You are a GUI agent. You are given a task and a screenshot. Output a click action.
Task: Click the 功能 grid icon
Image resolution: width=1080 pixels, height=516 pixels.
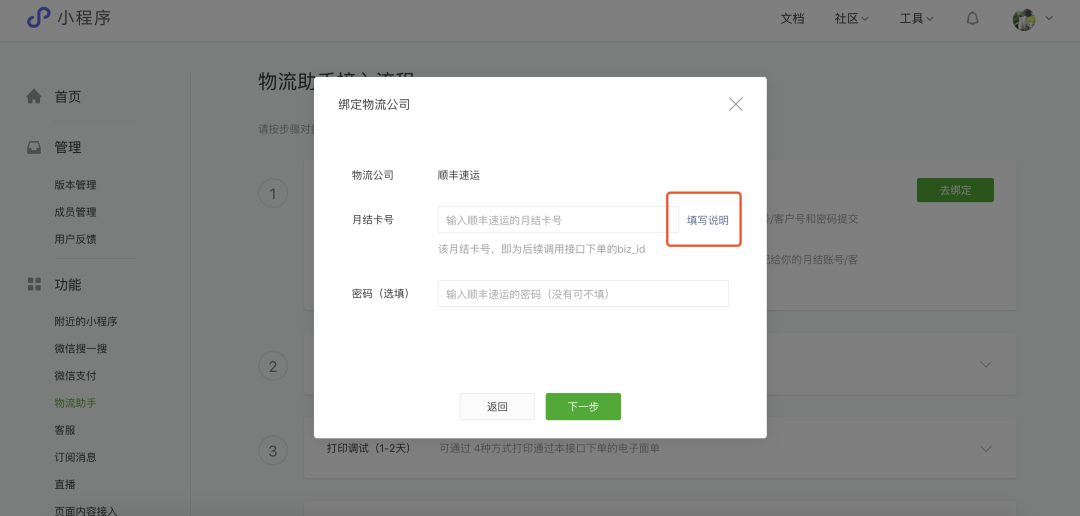[34, 284]
